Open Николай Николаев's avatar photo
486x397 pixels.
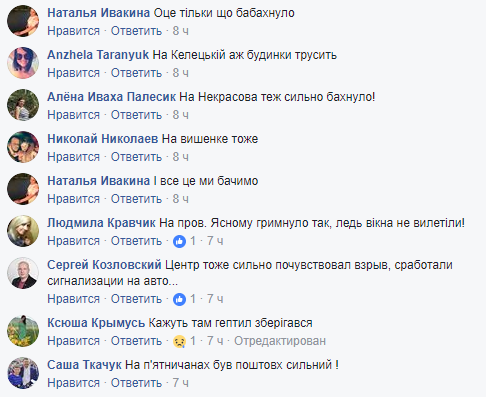(23, 147)
